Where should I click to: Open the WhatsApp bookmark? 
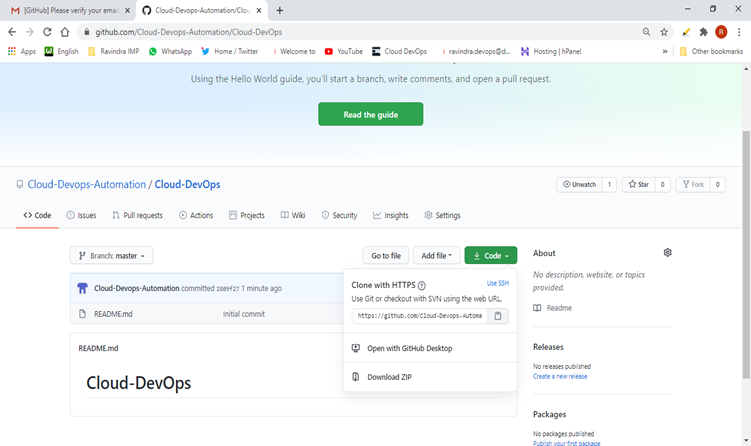tap(171, 51)
